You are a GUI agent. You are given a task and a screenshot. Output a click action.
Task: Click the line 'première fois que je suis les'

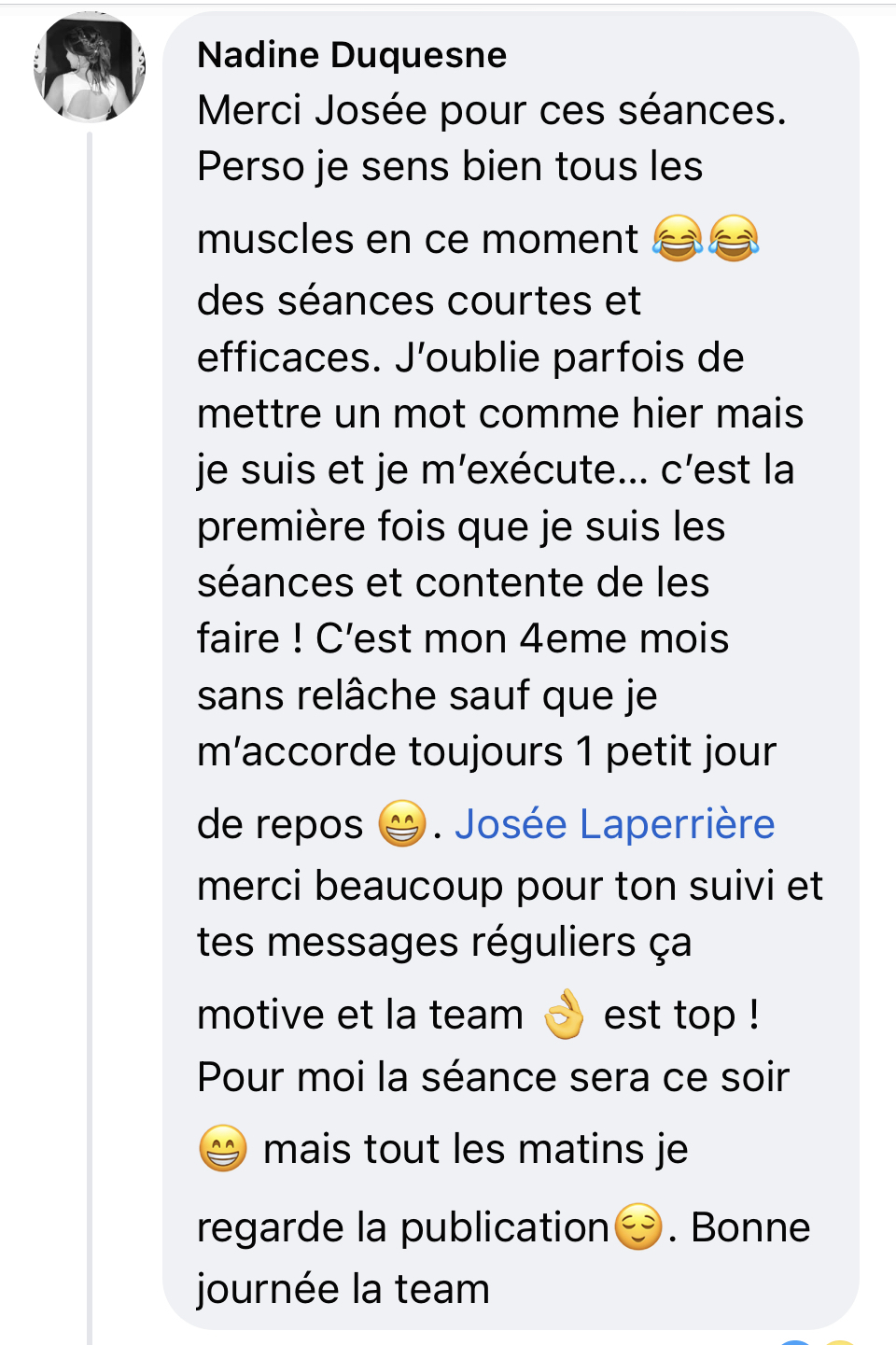pos(461,526)
